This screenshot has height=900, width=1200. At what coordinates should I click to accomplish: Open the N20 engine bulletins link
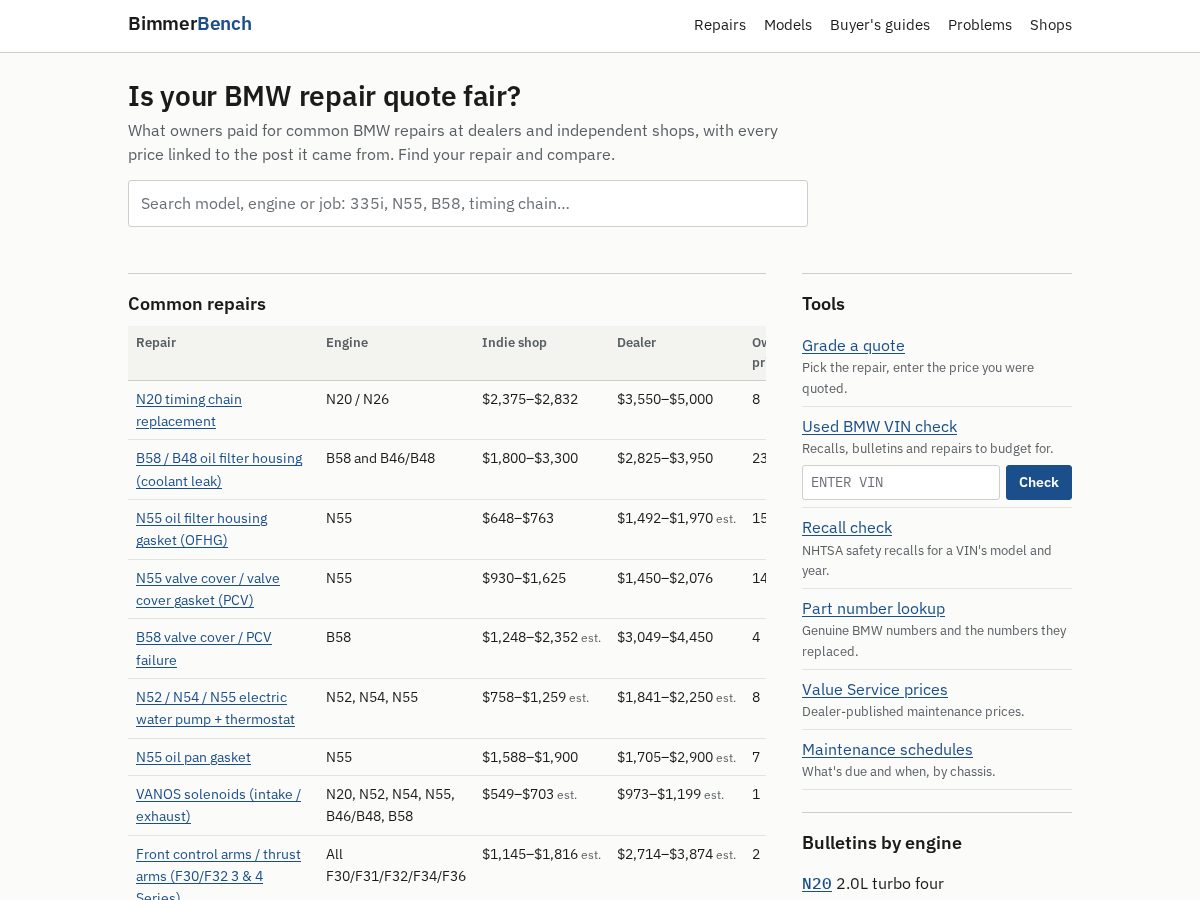tap(817, 883)
